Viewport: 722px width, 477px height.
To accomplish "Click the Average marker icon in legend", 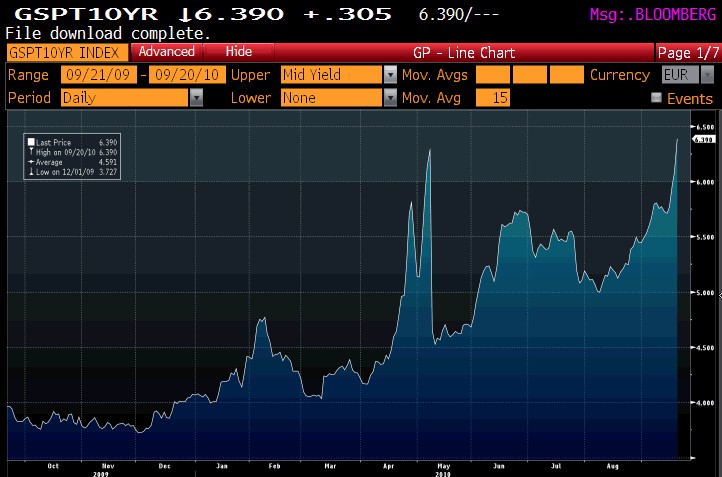I will (x=31, y=159).
